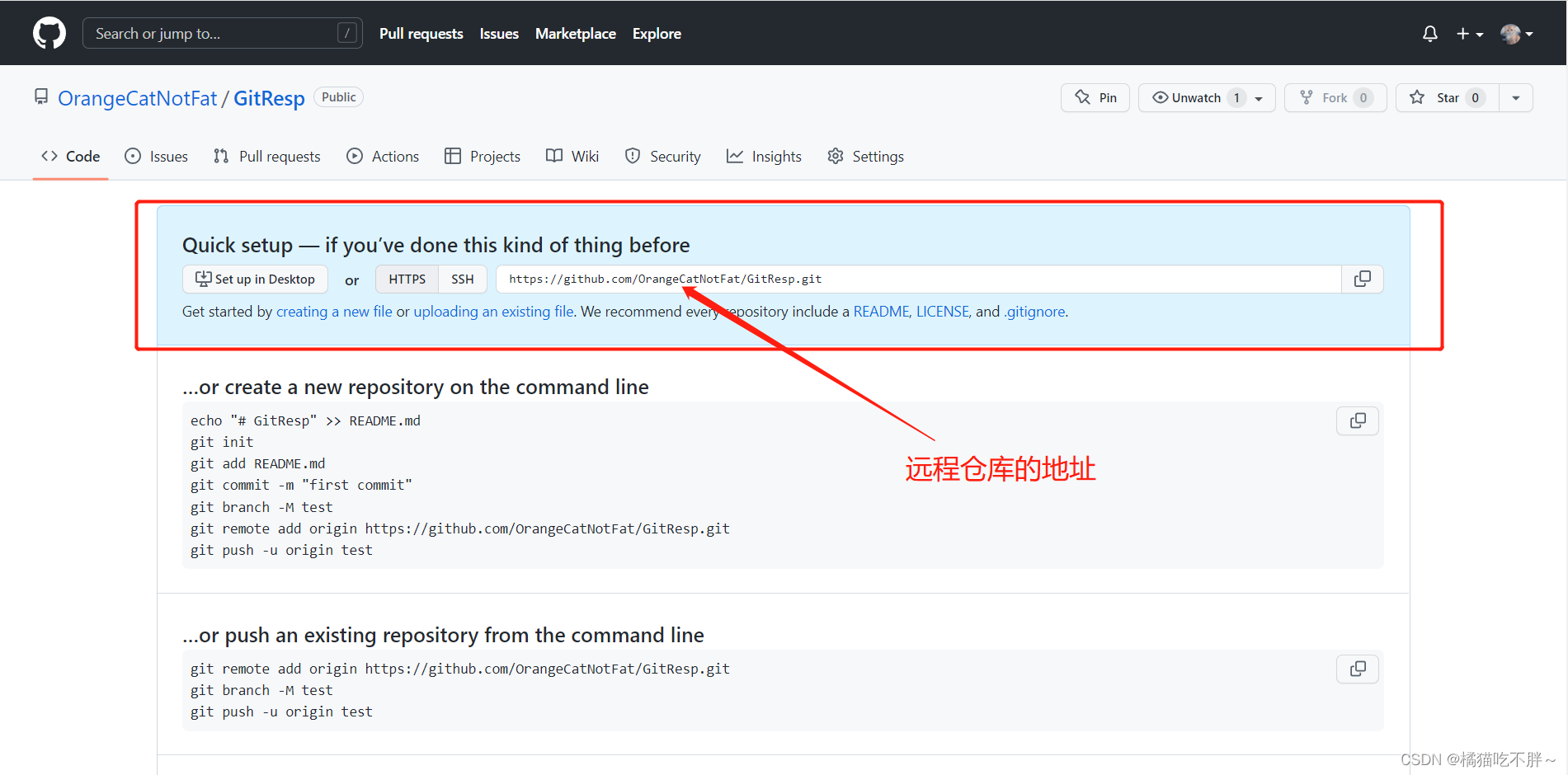
Task: Star the repository
Action: click(1447, 97)
